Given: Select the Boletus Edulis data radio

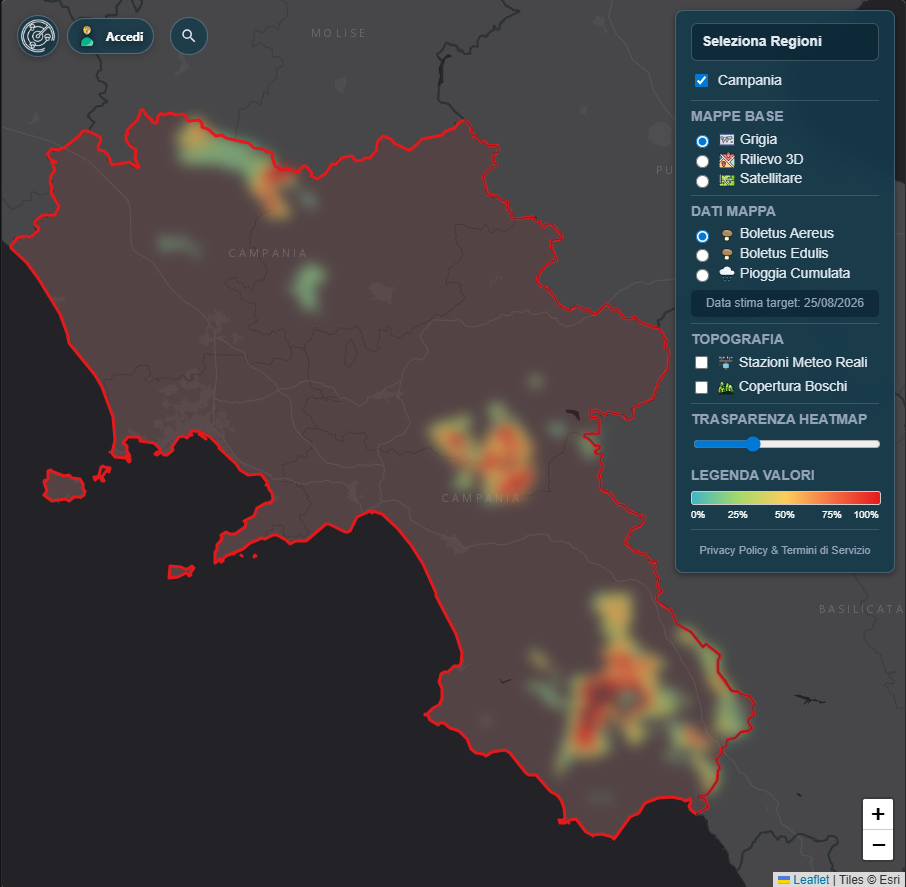Looking at the screenshot, I should (702, 255).
